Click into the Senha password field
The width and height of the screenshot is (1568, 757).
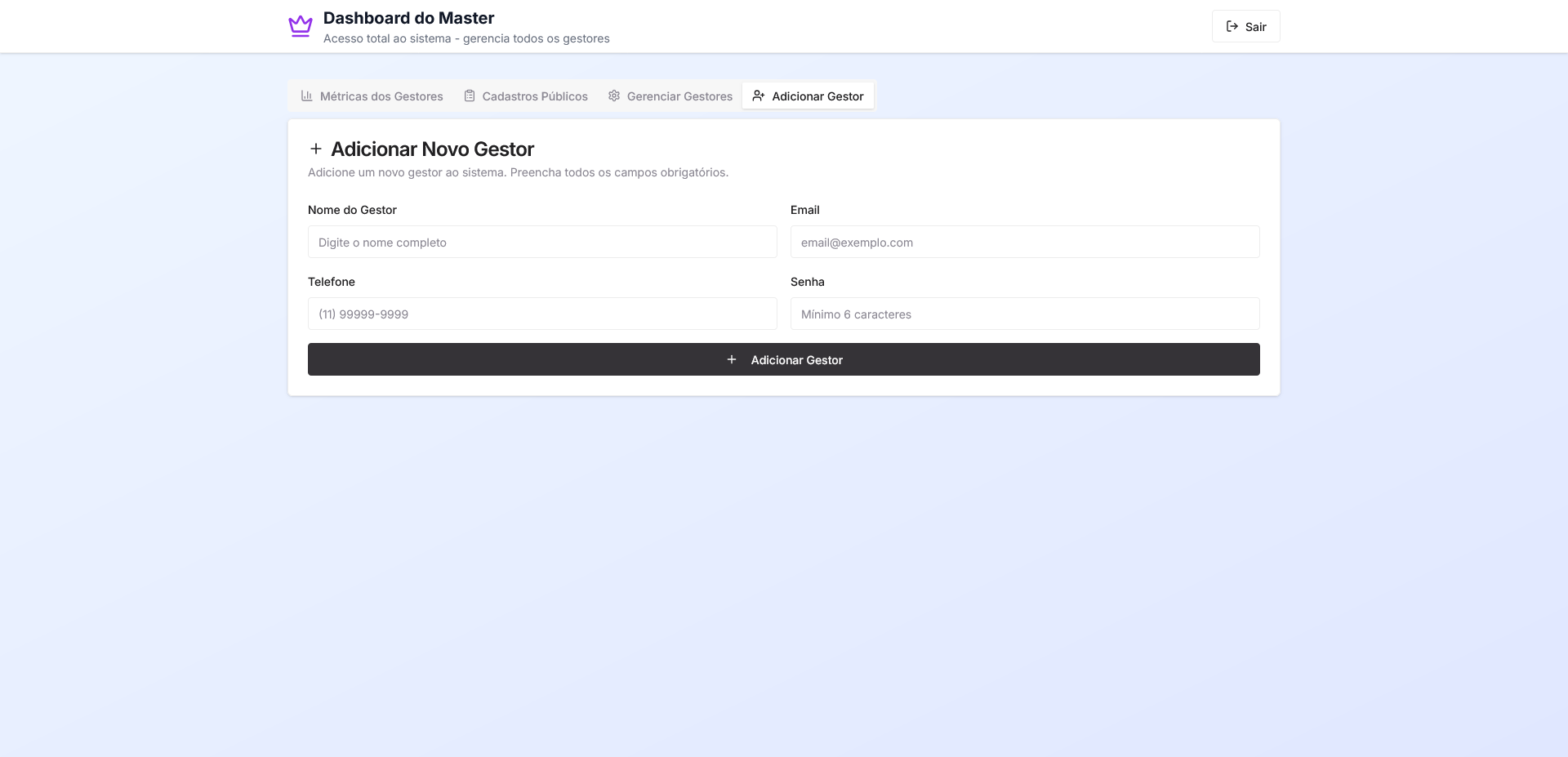coord(1024,314)
